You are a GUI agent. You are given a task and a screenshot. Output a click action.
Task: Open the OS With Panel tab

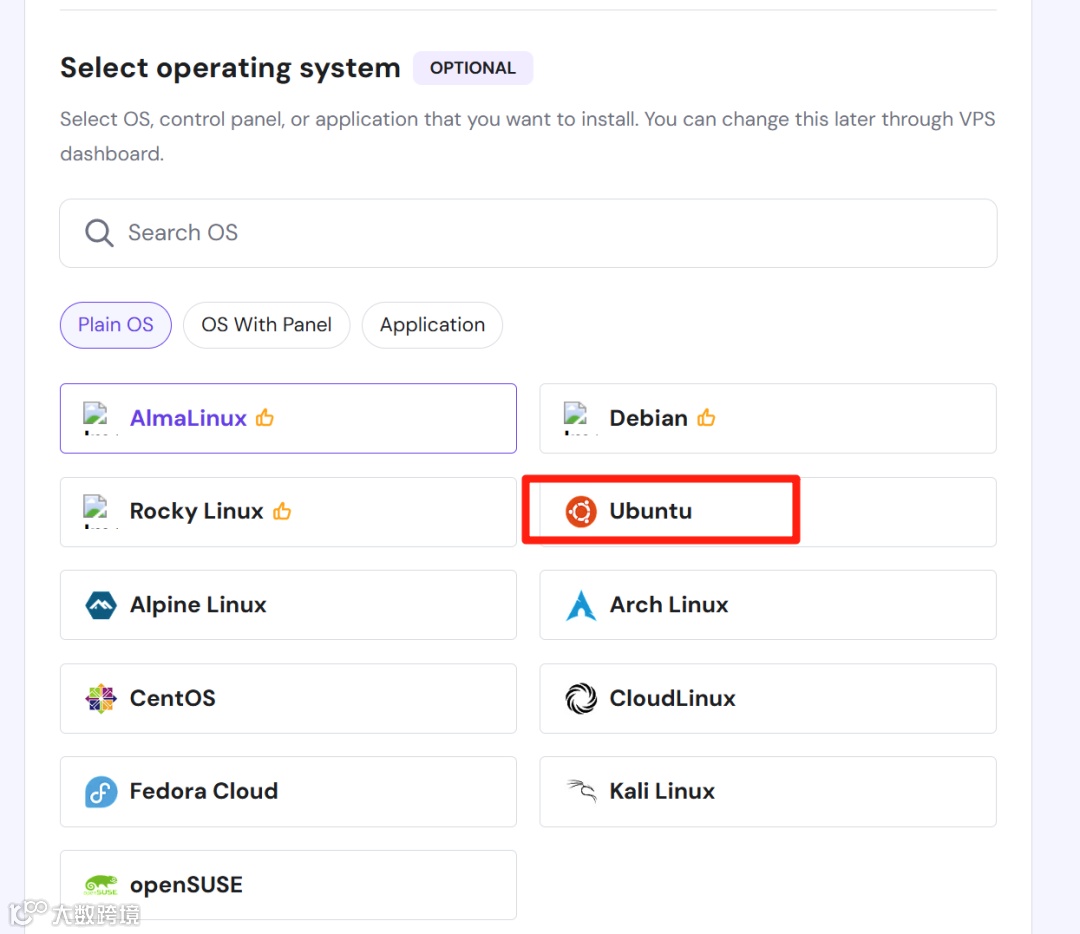click(266, 325)
